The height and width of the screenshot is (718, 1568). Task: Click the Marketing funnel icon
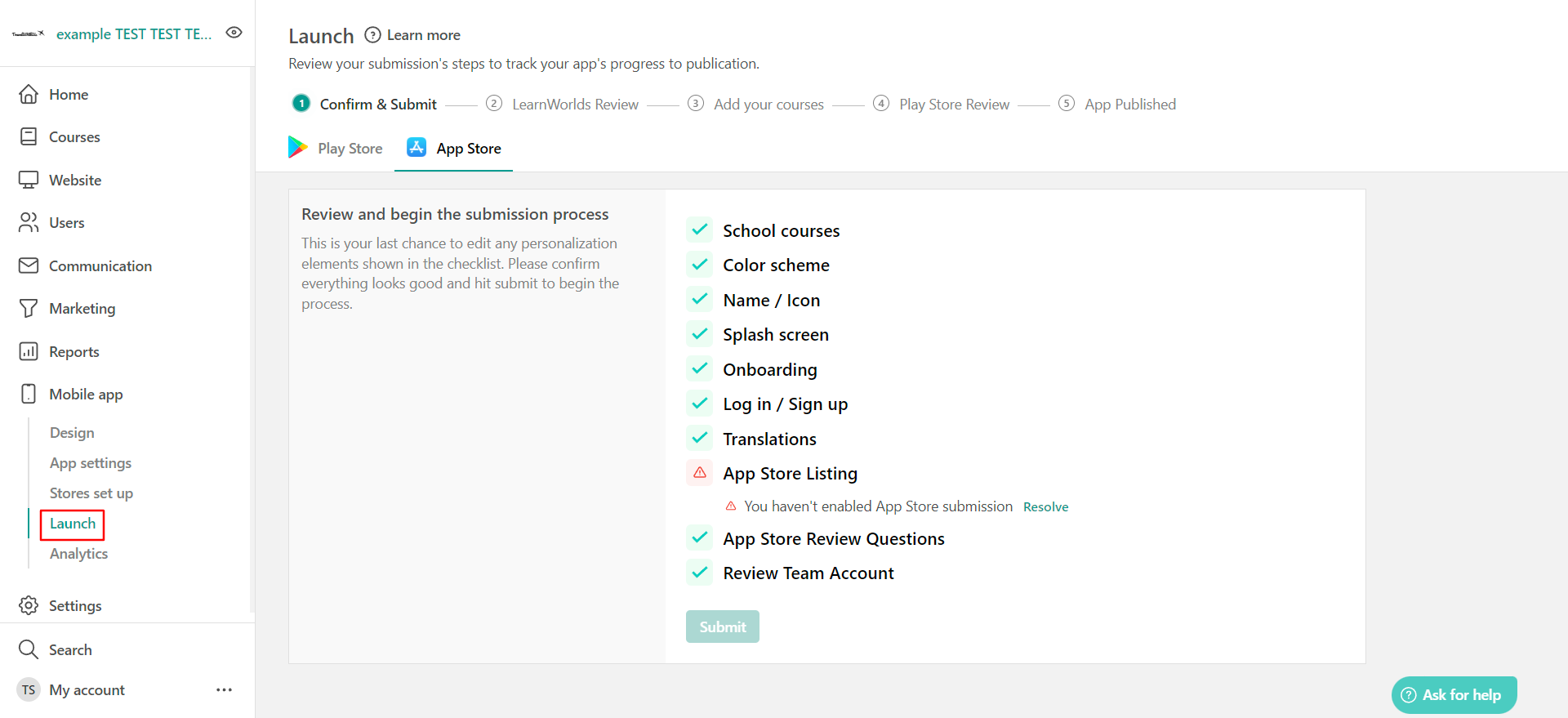tap(29, 308)
